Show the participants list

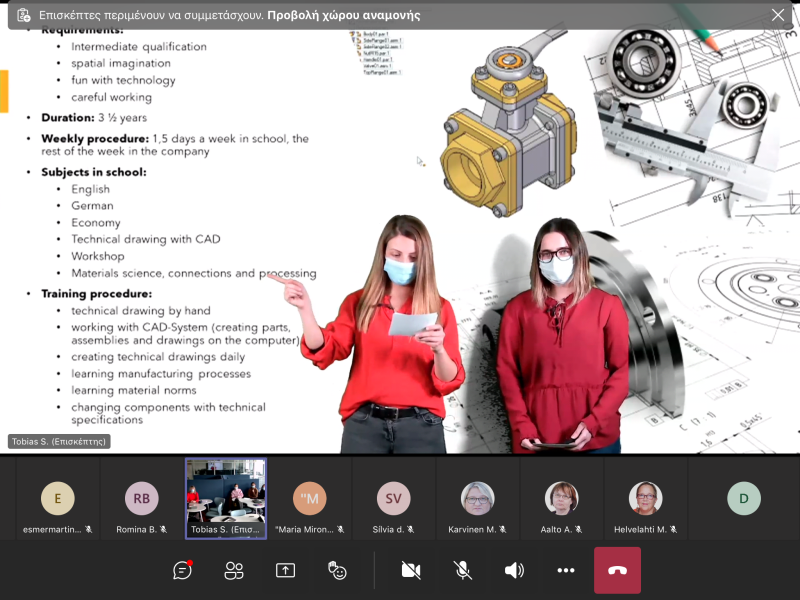(234, 570)
